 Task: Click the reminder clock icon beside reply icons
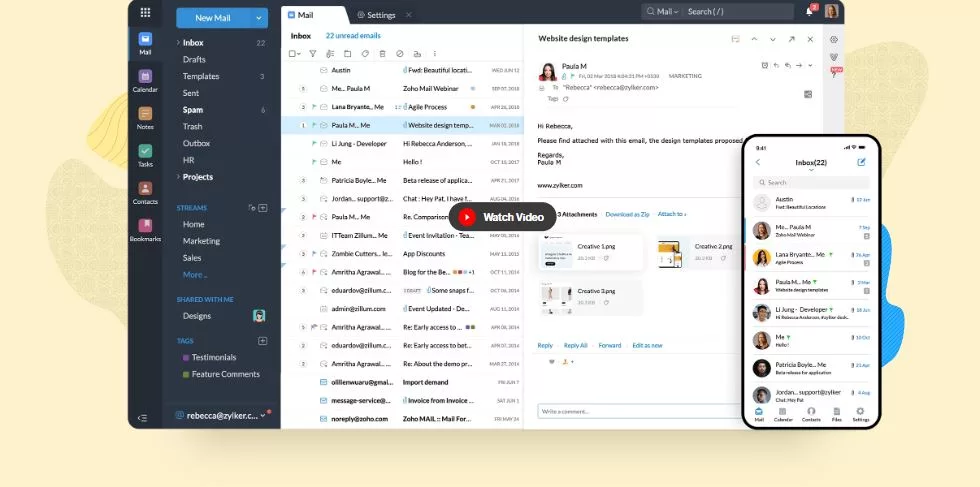(x=765, y=65)
